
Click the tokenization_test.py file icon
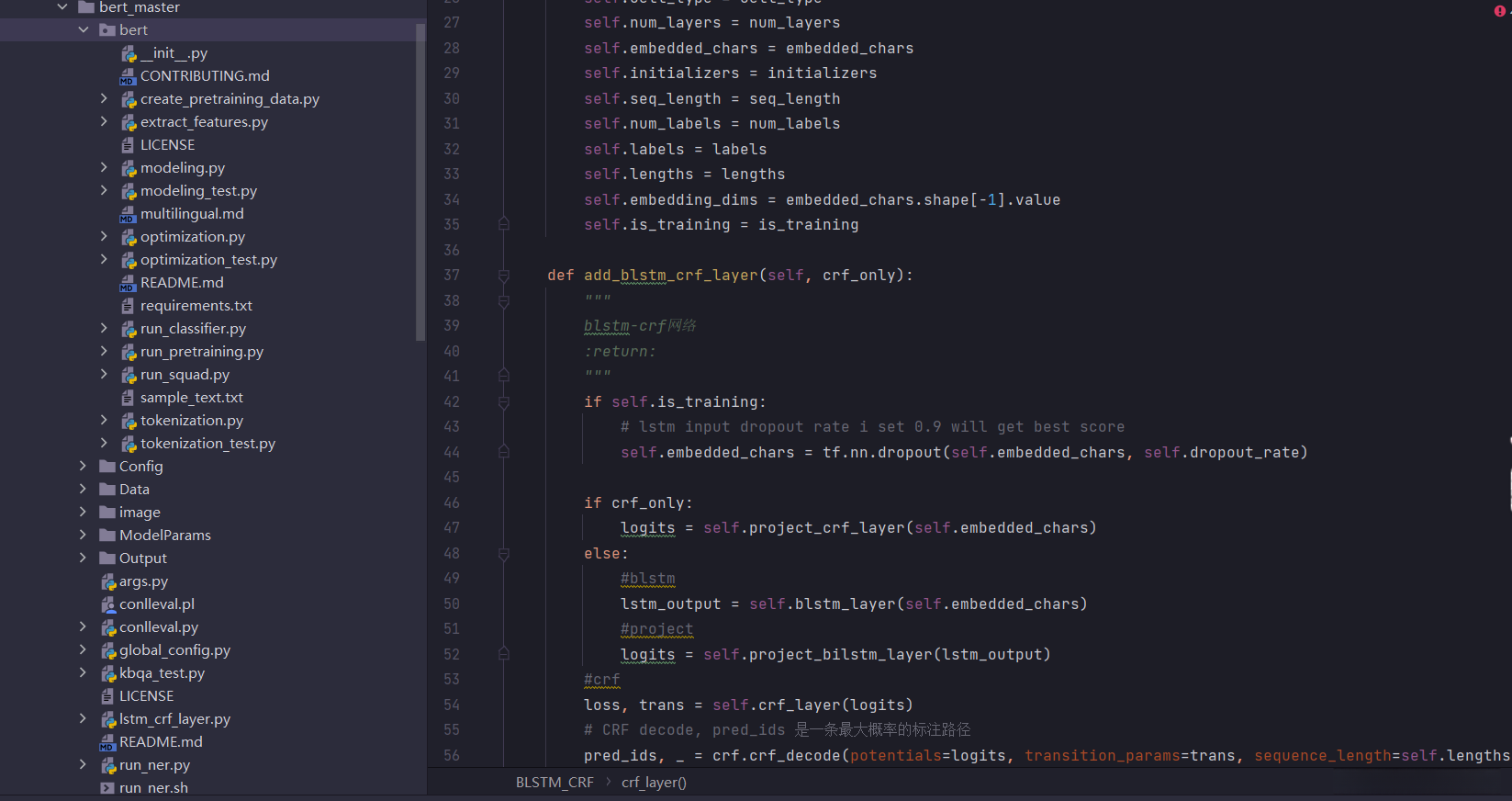[x=129, y=444]
